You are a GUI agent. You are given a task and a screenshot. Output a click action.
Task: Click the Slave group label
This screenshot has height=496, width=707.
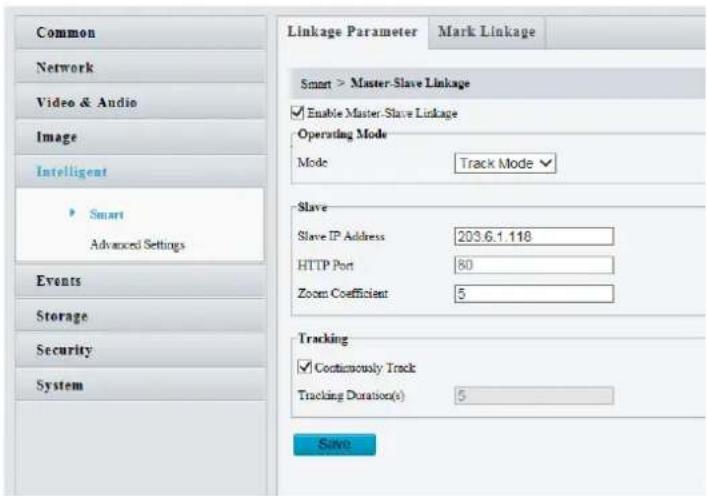coord(312,207)
